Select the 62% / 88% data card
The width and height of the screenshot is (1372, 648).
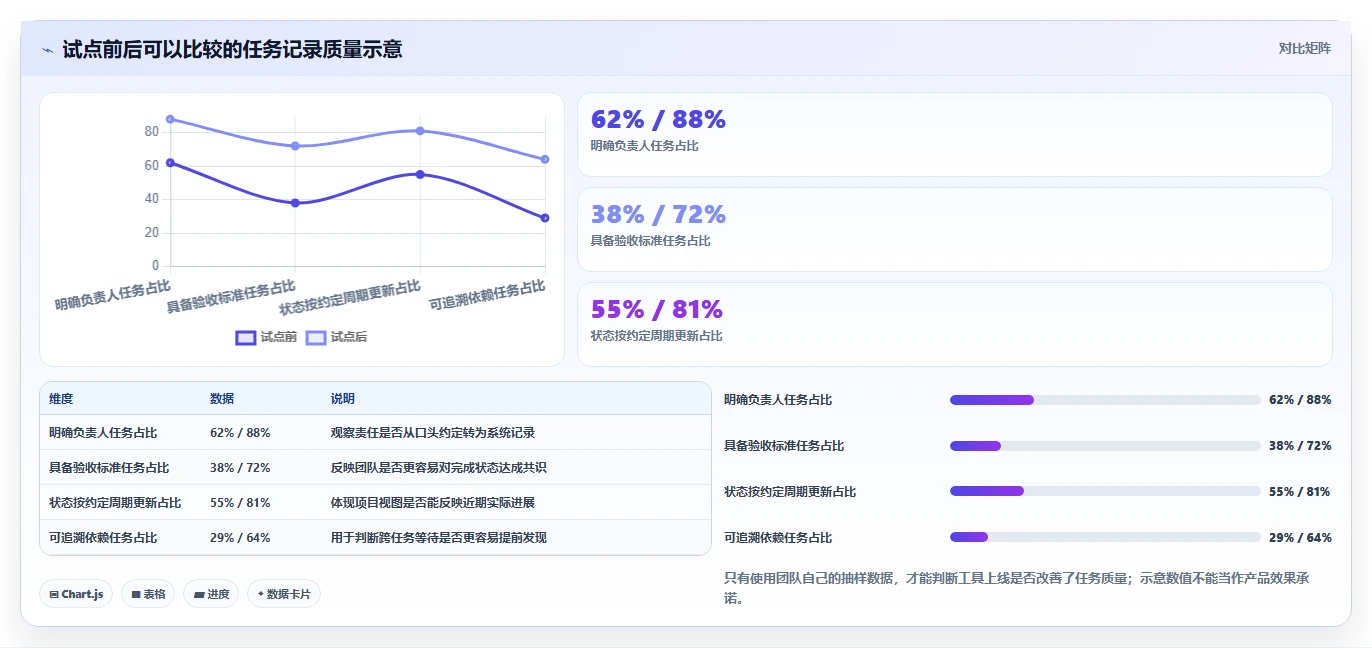(x=955, y=135)
